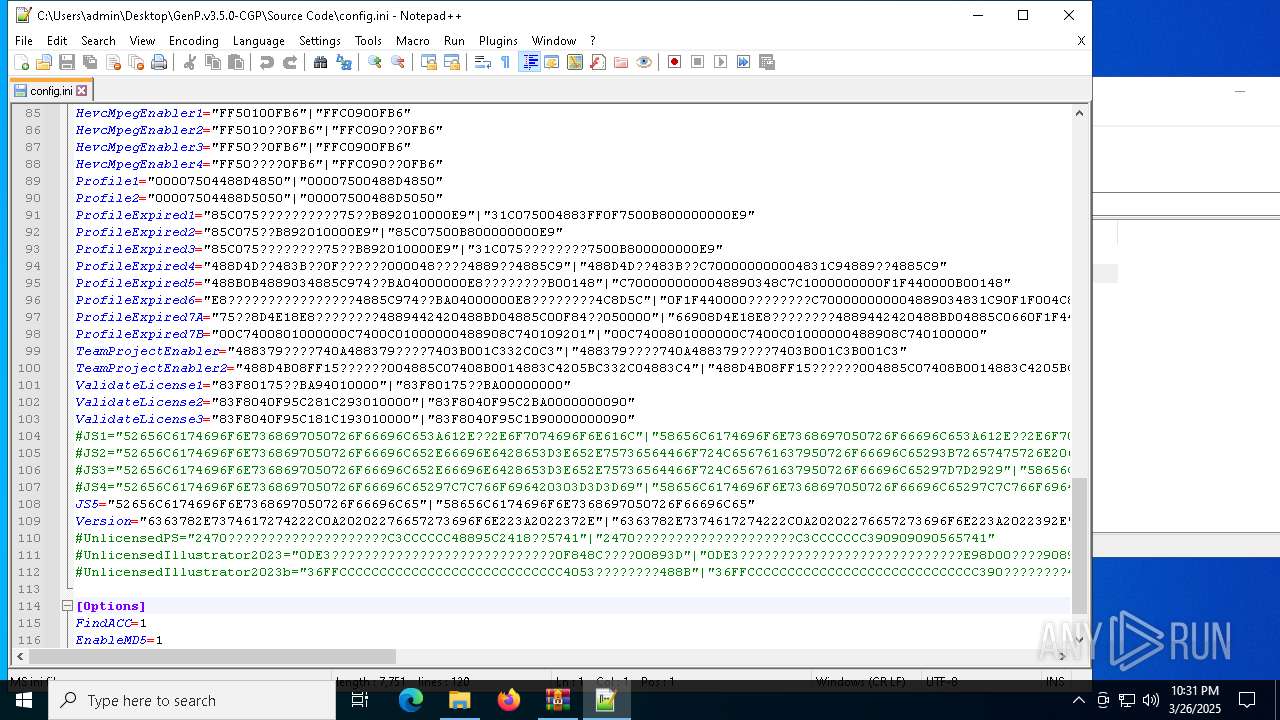This screenshot has height=720, width=1280.
Task: Open the user defined language dialog icon
Action: pos(552,62)
